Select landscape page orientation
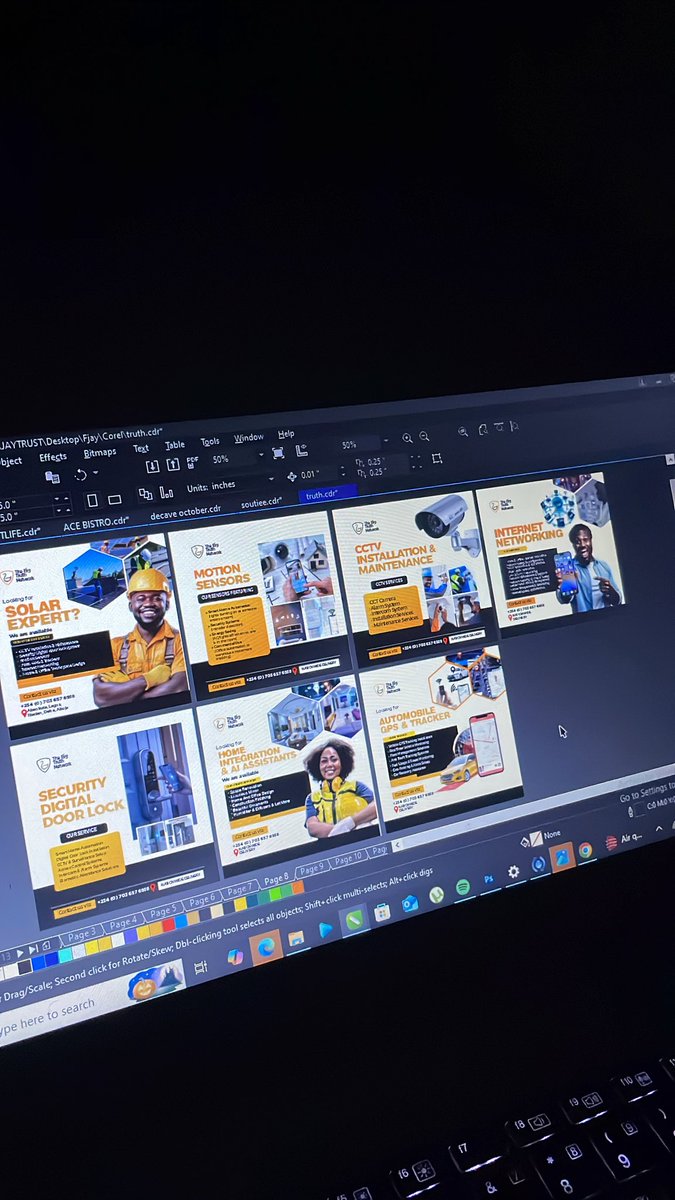The image size is (675, 1200). tap(114, 498)
